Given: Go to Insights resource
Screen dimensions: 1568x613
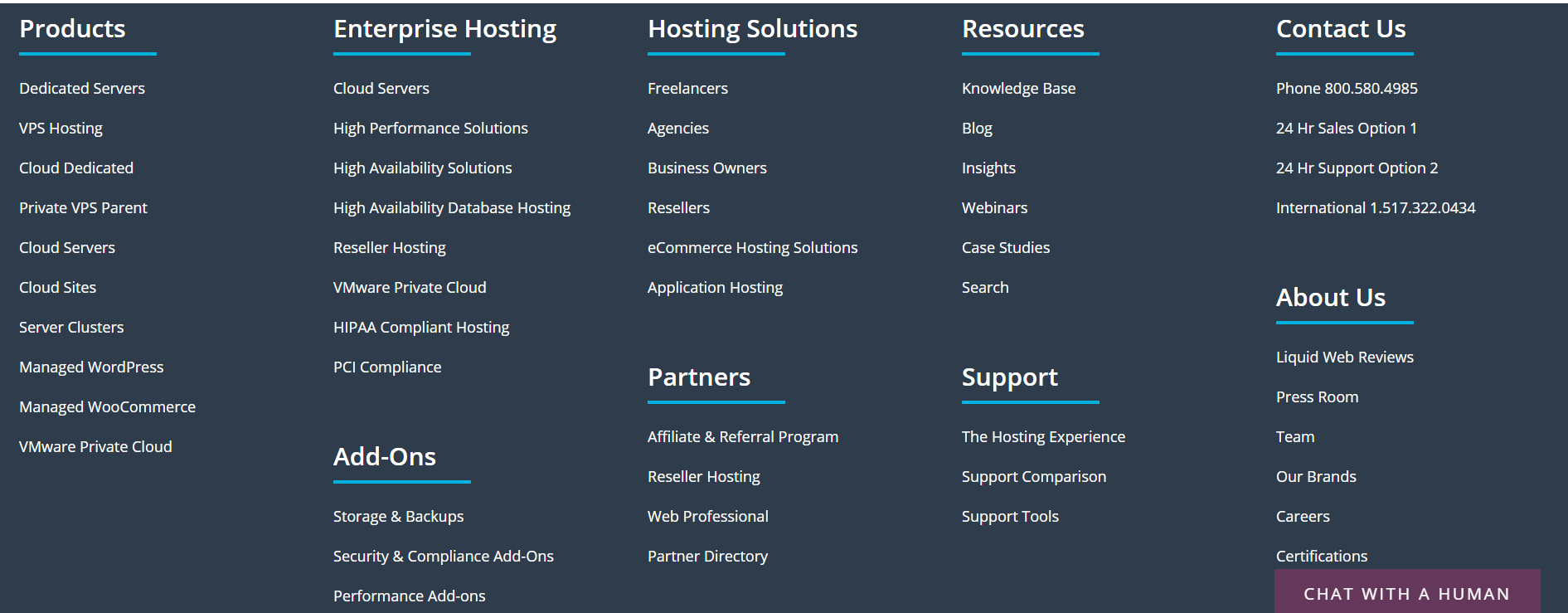Looking at the screenshot, I should (x=988, y=168).
